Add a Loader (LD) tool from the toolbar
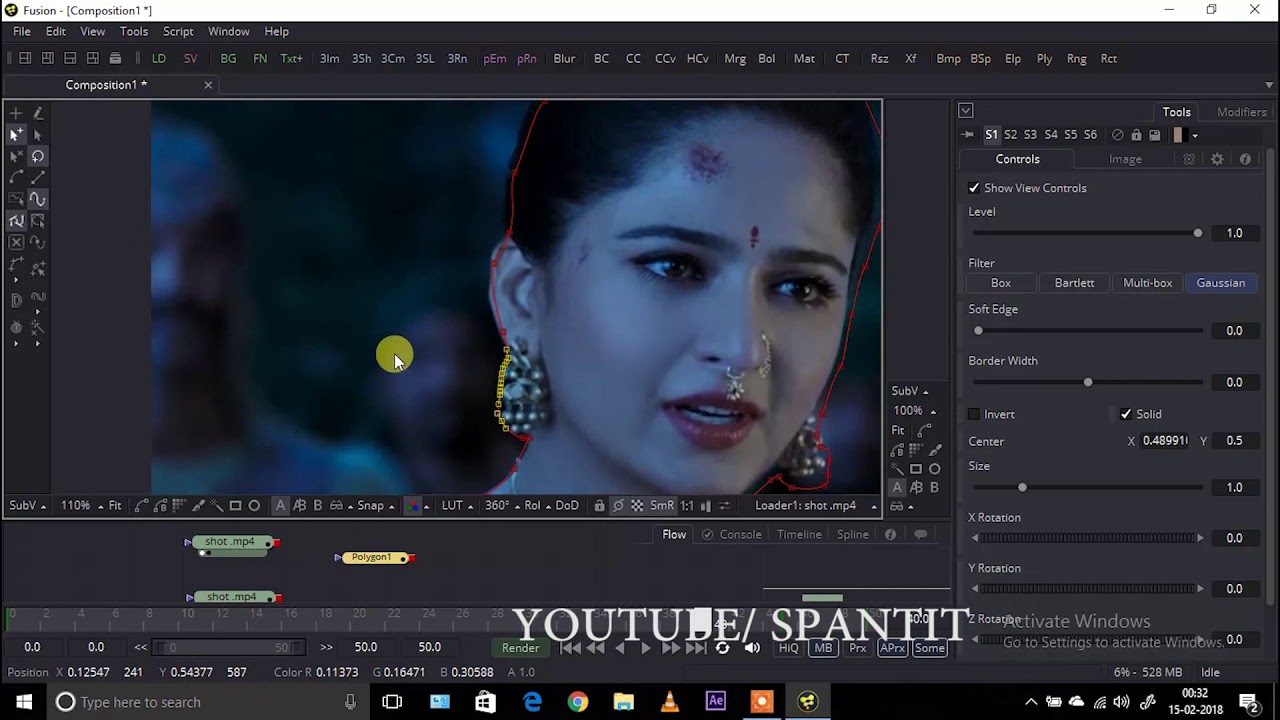This screenshot has height=720, width=1280. click(x=158, y=59)
